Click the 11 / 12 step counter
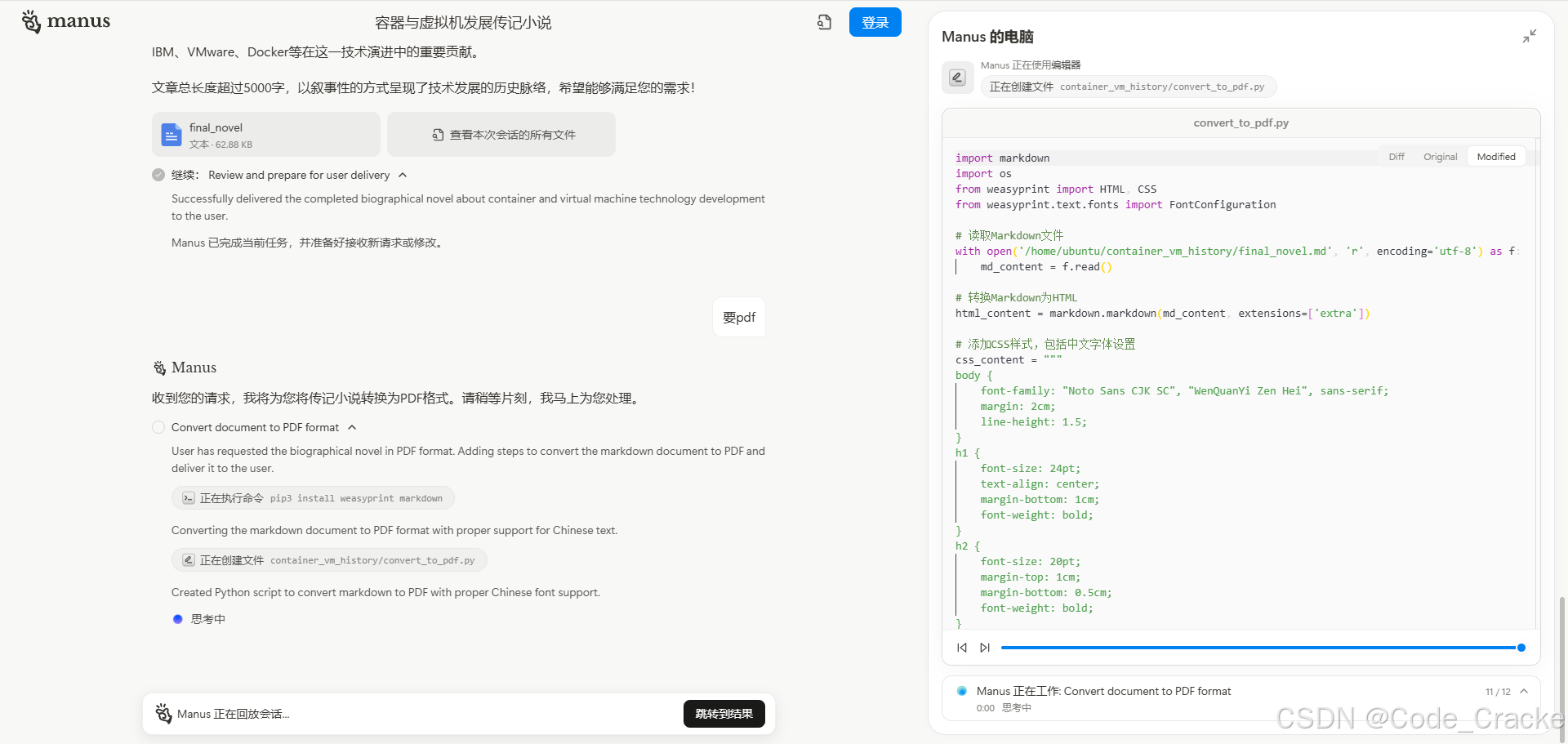Viewport: 1568px width, 744px height. point(1498,692)
